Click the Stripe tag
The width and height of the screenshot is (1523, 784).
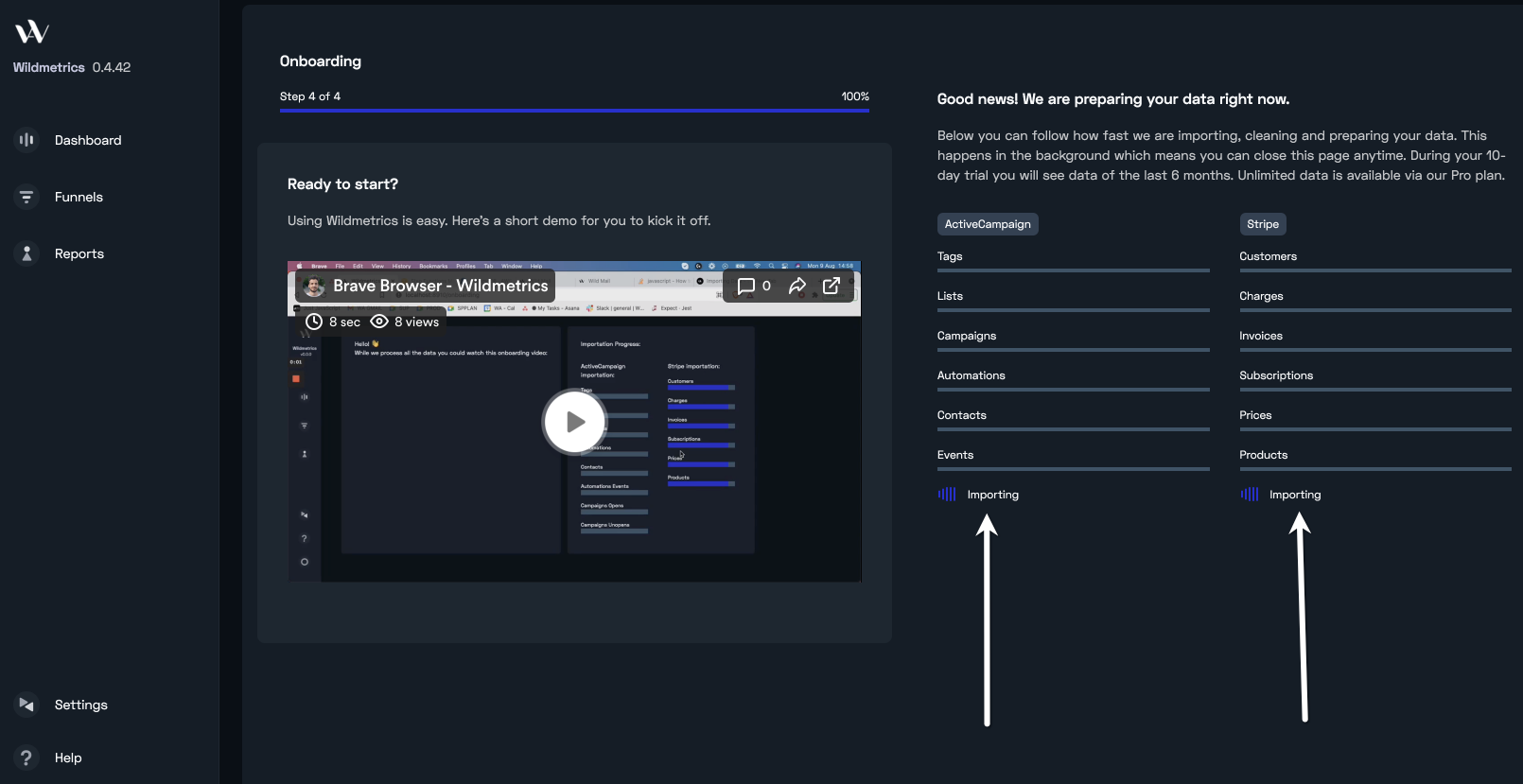click(1263, 224)
